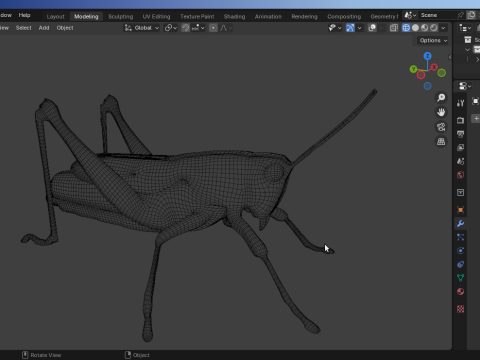Open the View Layer properties tab

[461, 147]
